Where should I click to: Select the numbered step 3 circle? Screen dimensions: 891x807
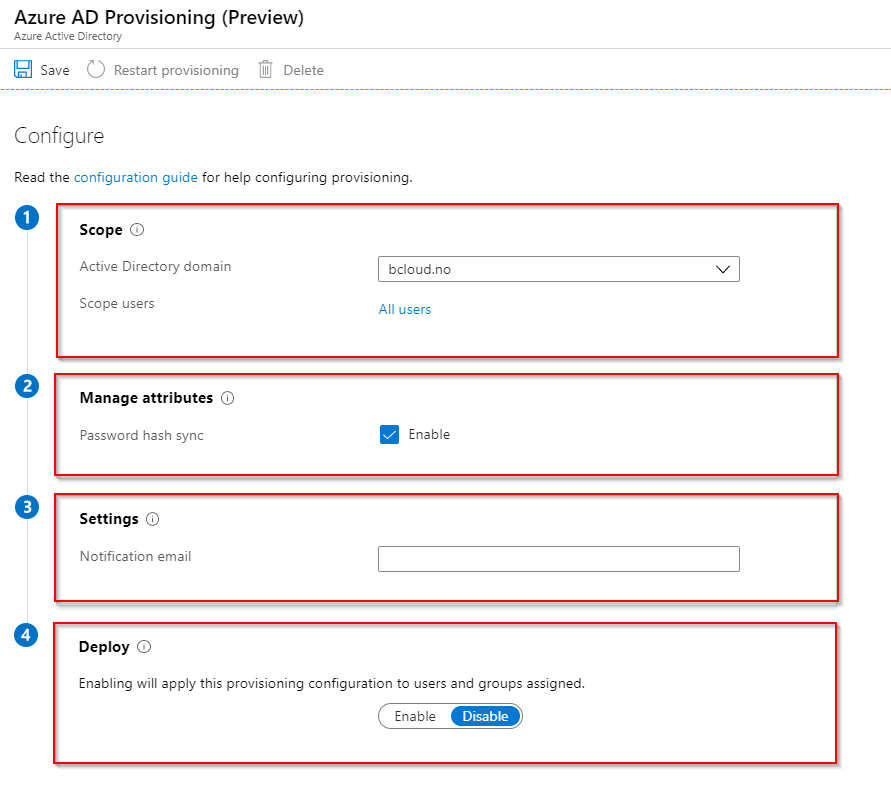[27, 507]
